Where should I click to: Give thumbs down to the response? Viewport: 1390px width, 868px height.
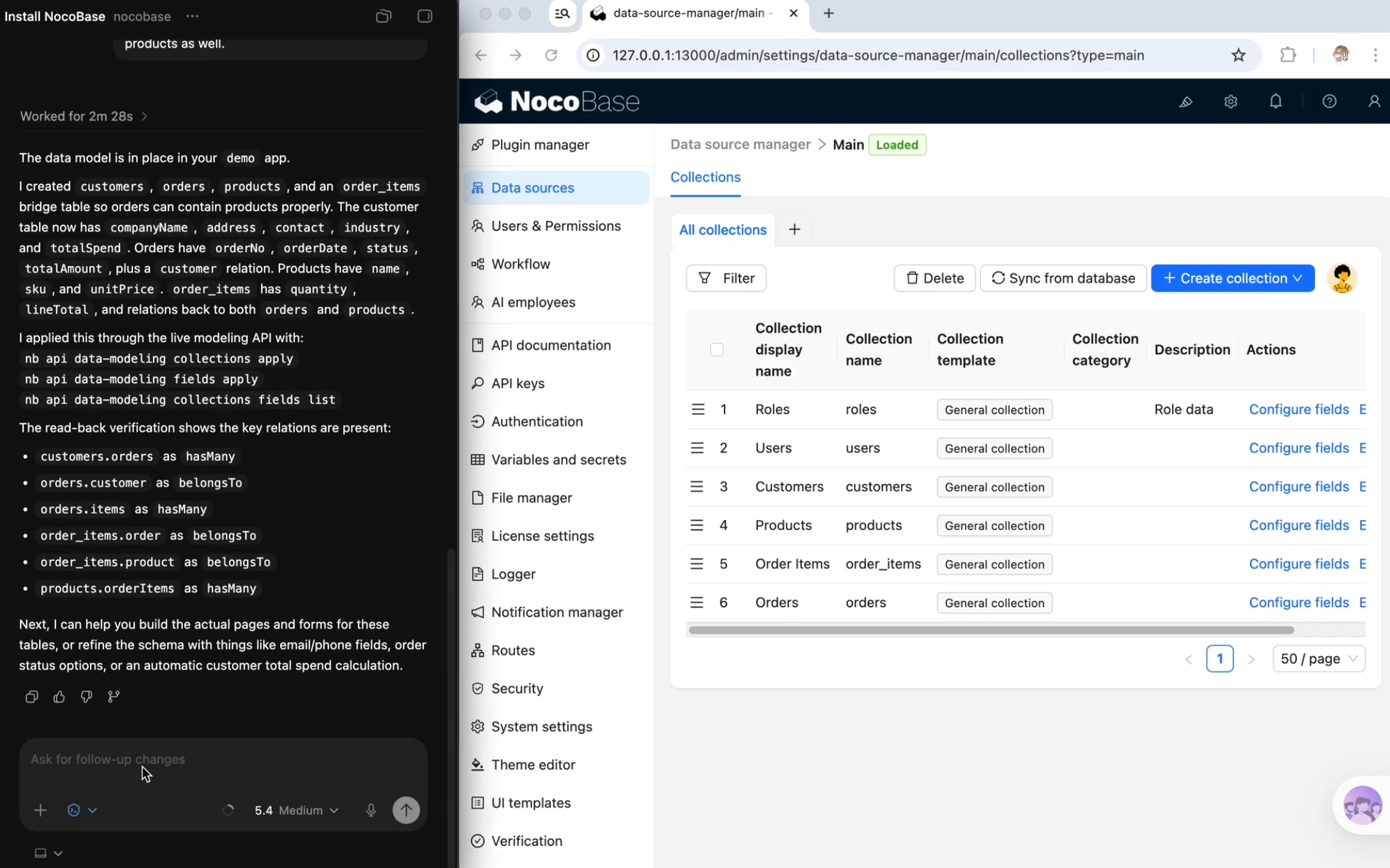[x=86, y=696]
